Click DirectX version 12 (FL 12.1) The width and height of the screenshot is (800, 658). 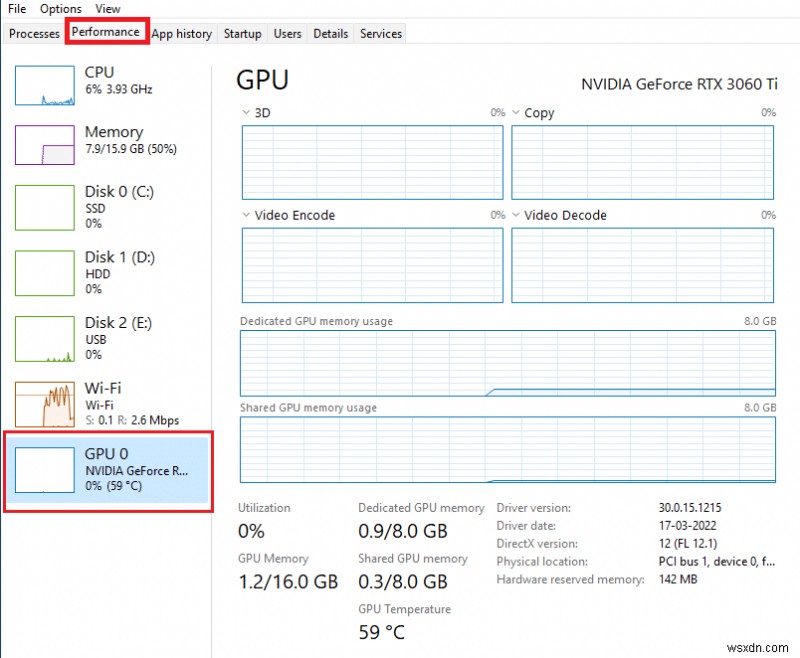tap(688, 544)
